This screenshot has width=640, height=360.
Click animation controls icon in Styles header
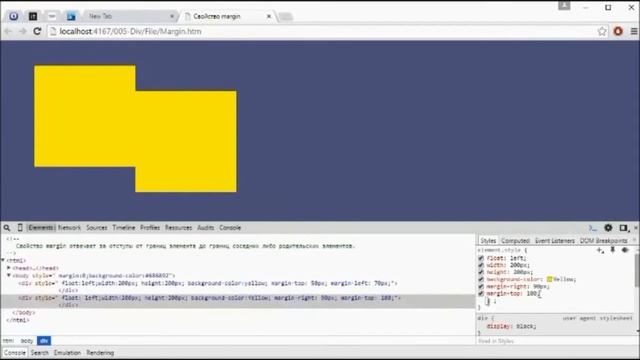coord(625,250)
